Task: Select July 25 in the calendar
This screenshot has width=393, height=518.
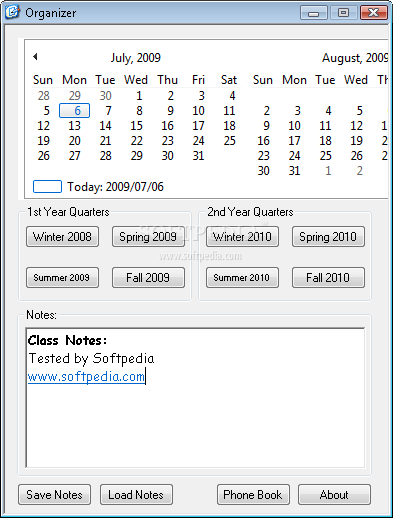Action: click(x=229, y=141)
